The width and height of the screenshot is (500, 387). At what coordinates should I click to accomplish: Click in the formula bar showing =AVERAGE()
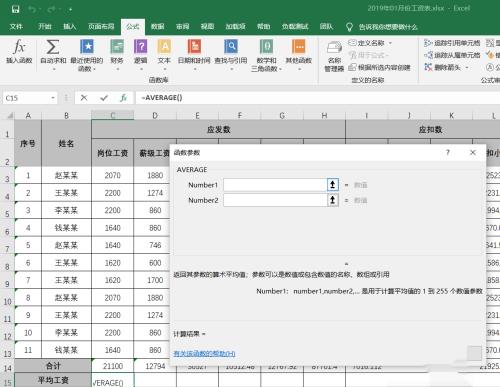317,98
